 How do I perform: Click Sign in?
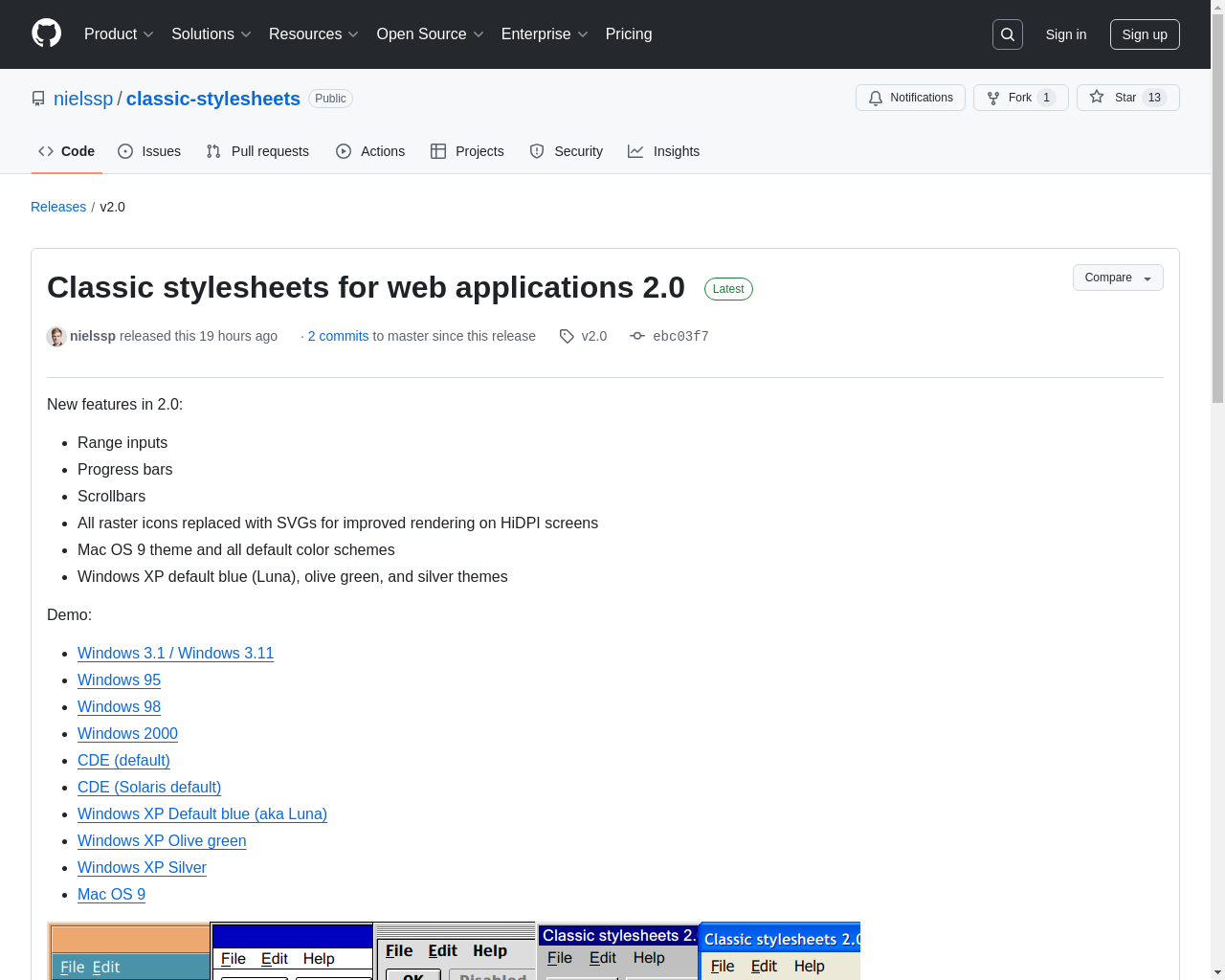tap(1066, 34)
